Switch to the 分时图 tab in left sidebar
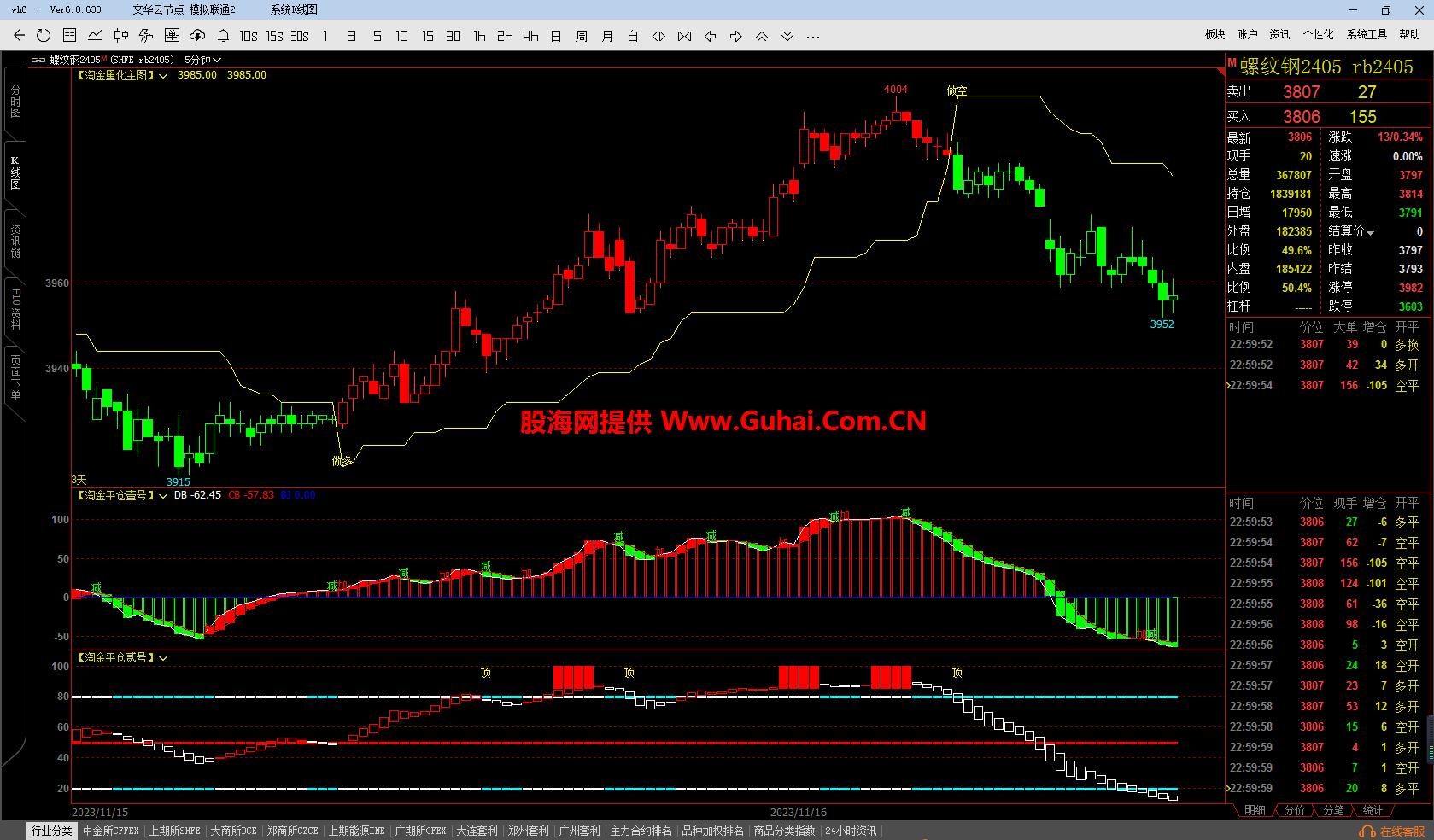 [14, 101]
